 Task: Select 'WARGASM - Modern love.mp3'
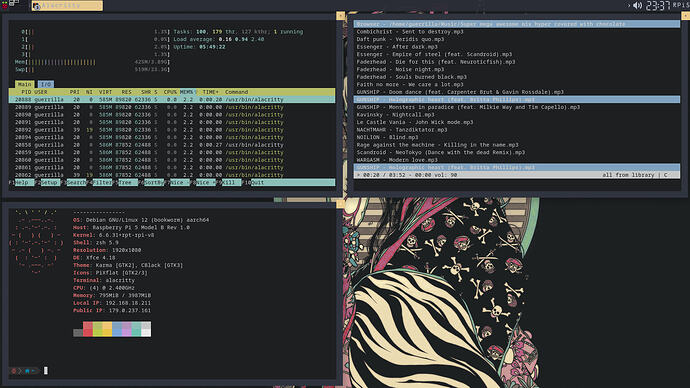[x=397, y=160]
